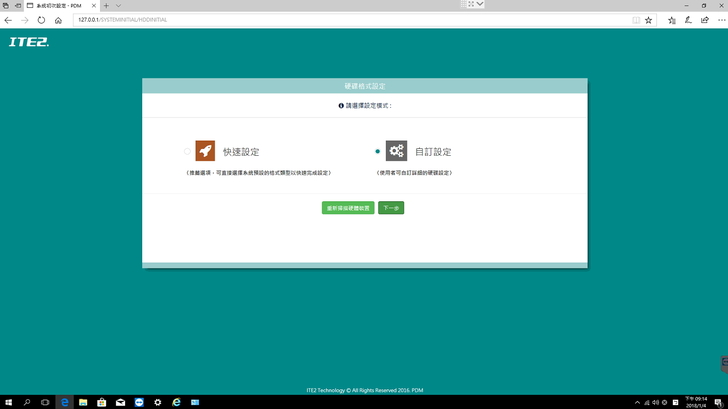Go to the browser home page
Image resolution: width=728 pixels, height=409 pixels.
tap(59, 19)
